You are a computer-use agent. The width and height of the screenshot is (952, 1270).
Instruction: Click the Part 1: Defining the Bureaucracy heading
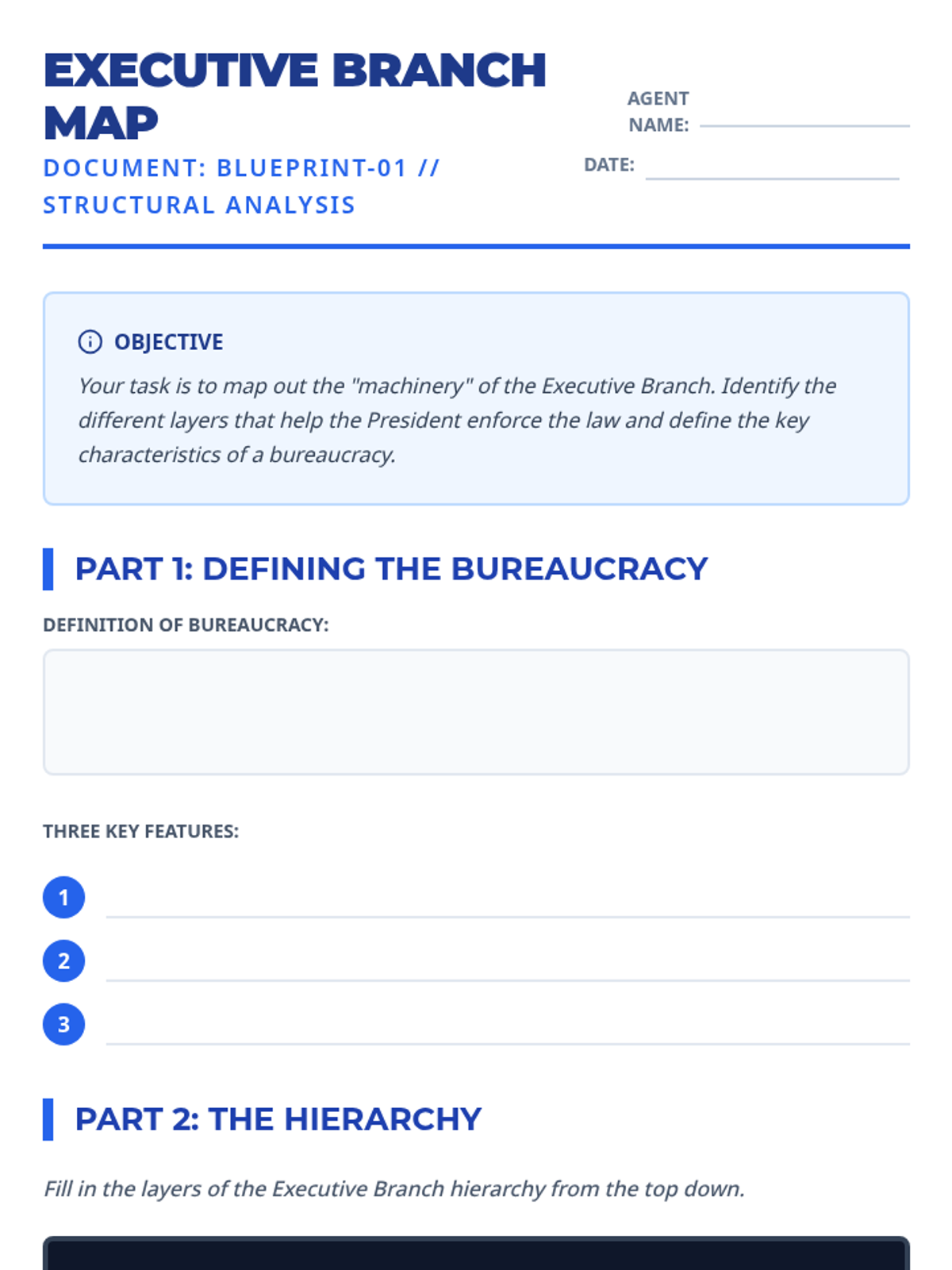[391, 569]
